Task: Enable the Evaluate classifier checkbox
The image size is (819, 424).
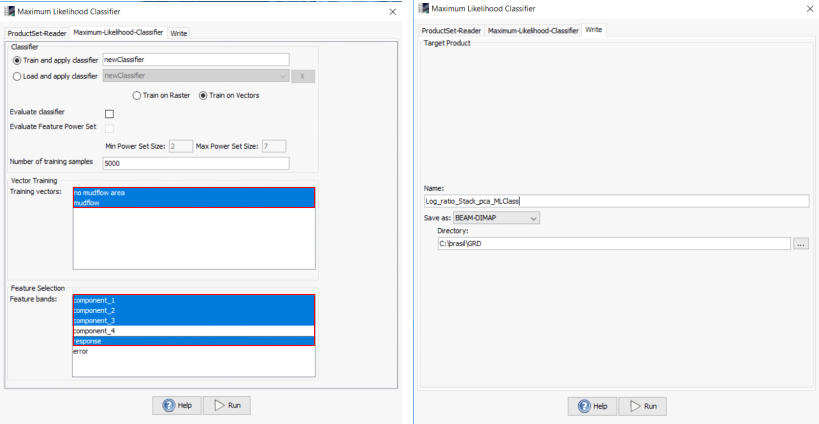Action: point(109,113)
